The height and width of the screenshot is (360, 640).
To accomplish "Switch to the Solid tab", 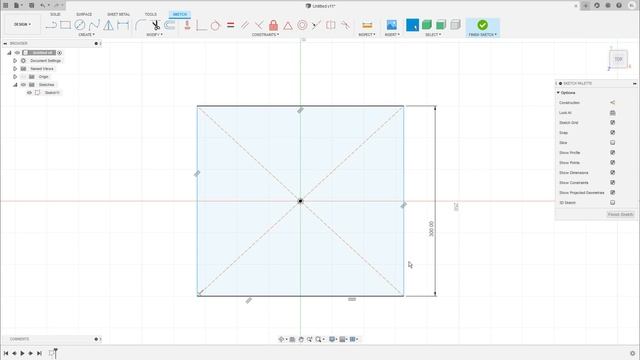I will click(x=55, y=14).
